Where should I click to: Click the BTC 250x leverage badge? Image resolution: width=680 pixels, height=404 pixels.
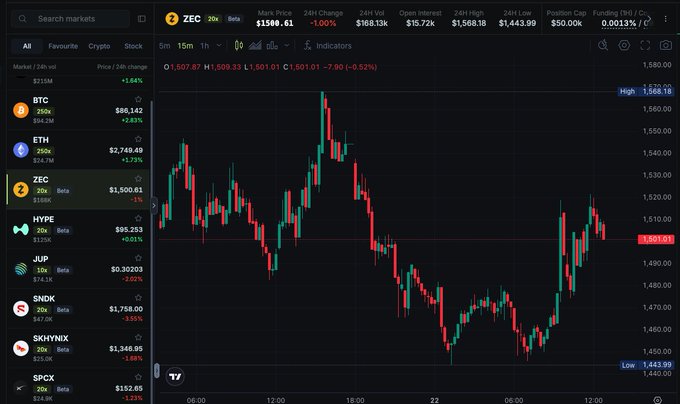pyautogui.click(x=43, y=111)
